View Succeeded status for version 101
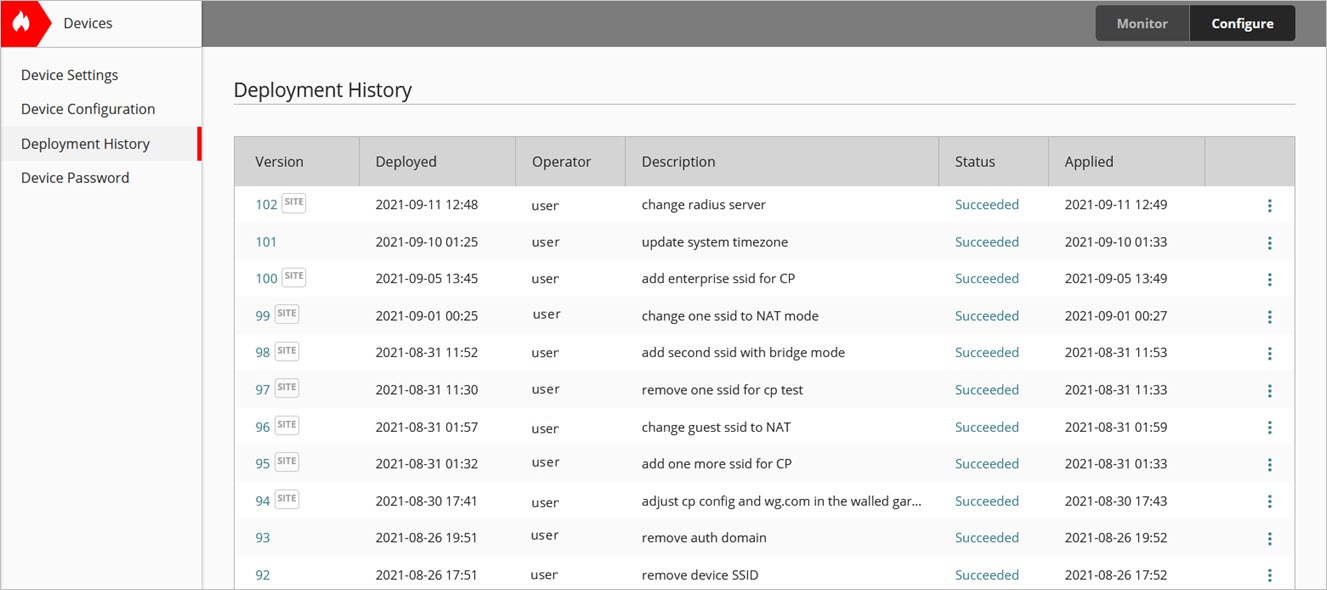This screenshot has height=590, width=1327. (987, 241)
